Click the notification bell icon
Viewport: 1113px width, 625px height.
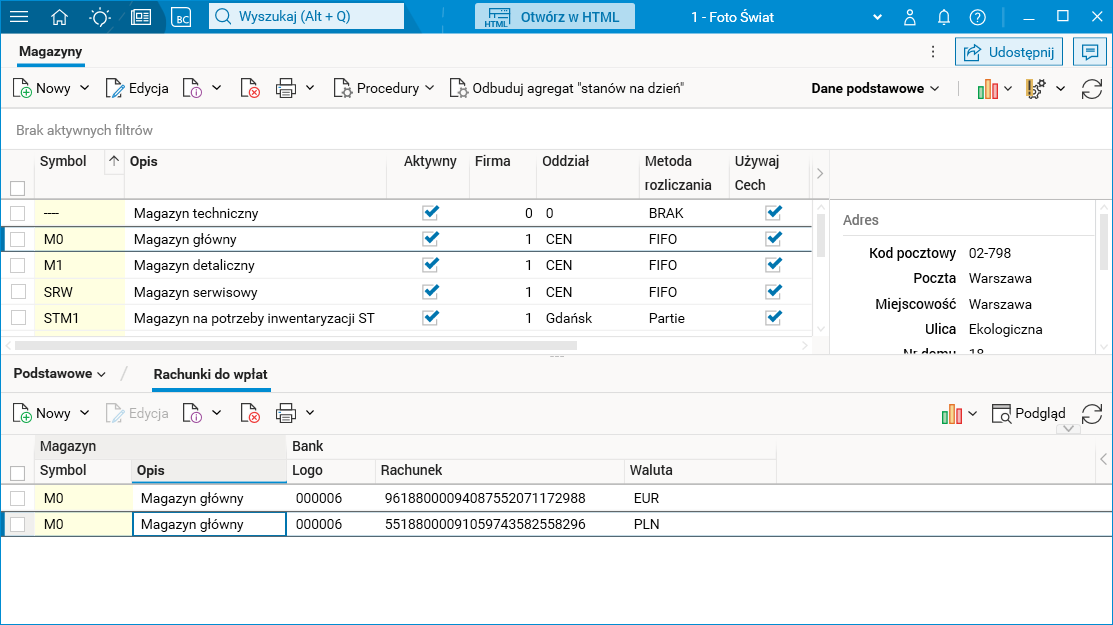[x=943, y=17]
